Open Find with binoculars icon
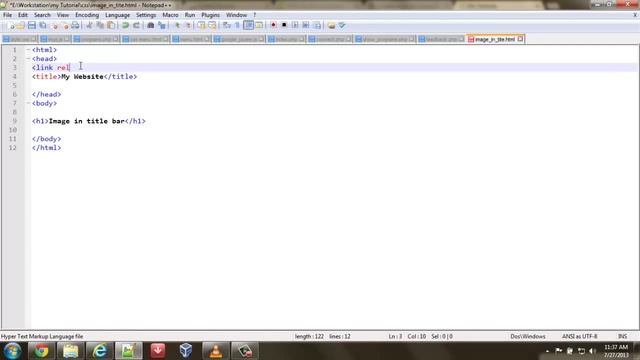 coord(151,25)
